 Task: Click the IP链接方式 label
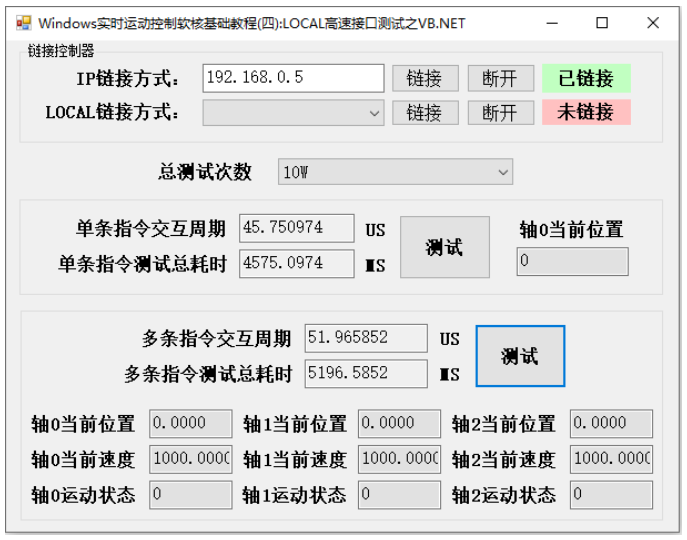click(127, 79)
